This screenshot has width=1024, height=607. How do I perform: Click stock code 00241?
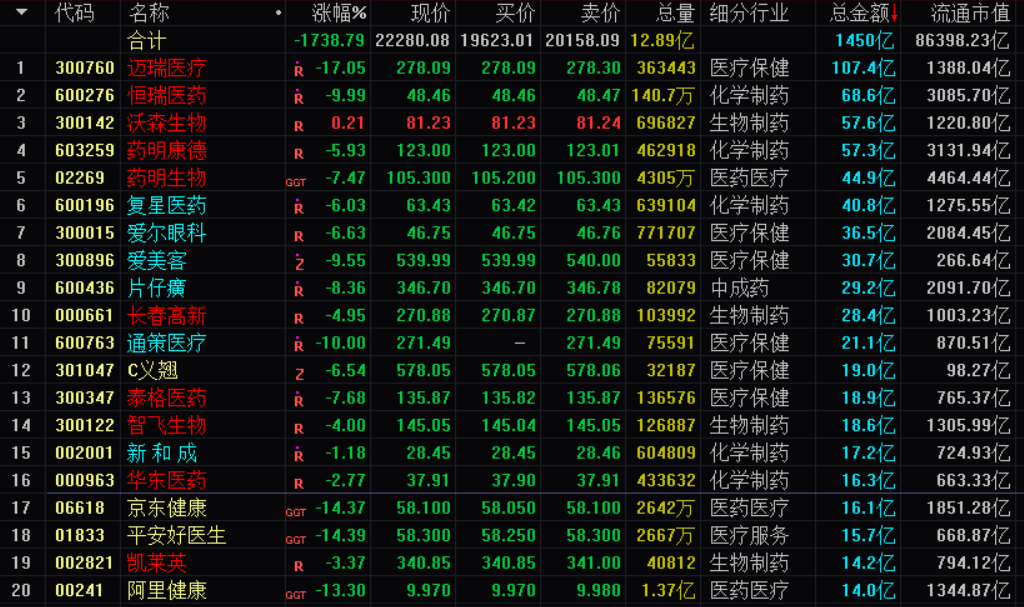(x=80, y=591)
